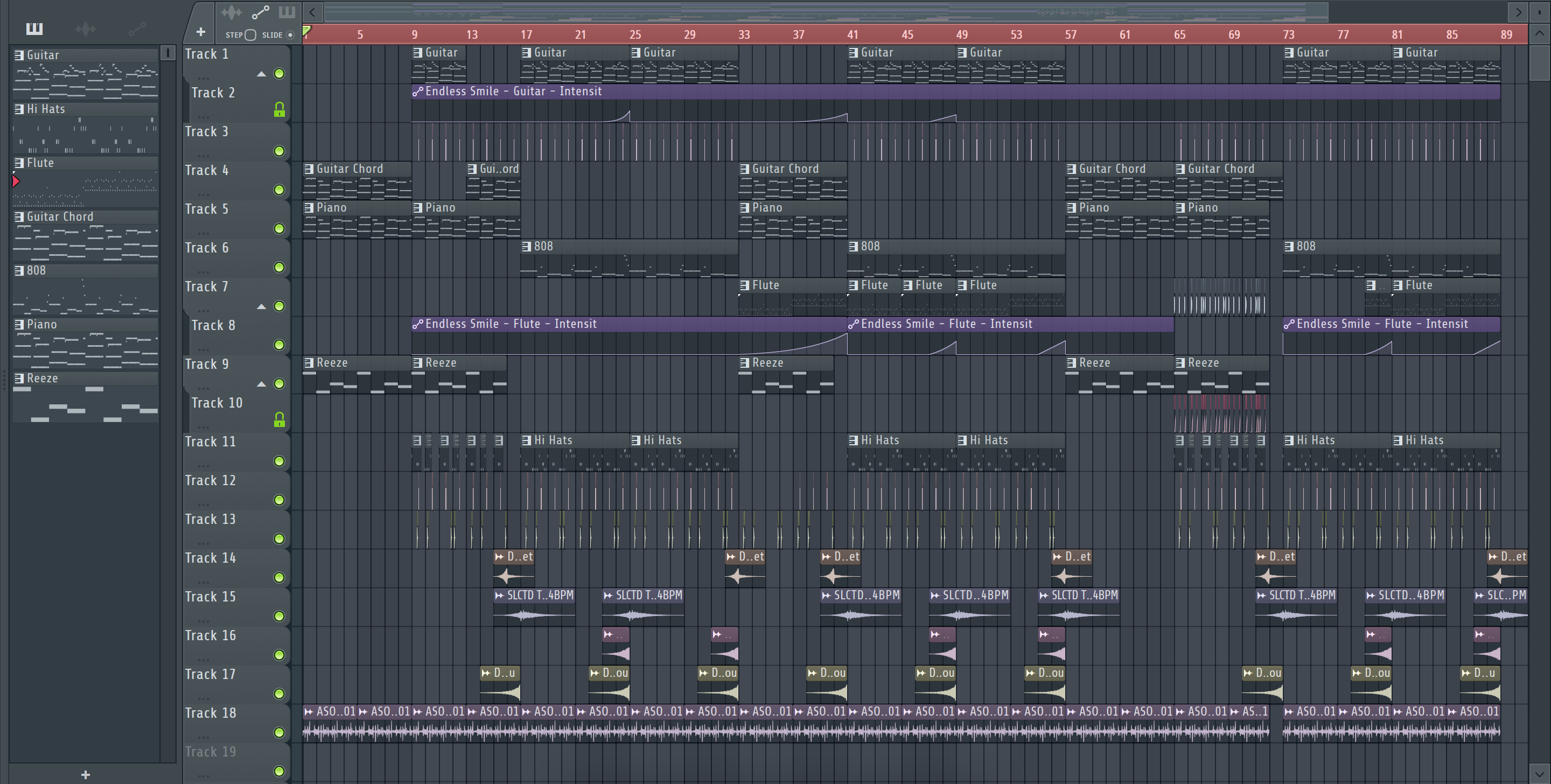Collapse Track 7 group using its triangle
The width and height of the screenshot is (1551, 784).
point(261,306)
